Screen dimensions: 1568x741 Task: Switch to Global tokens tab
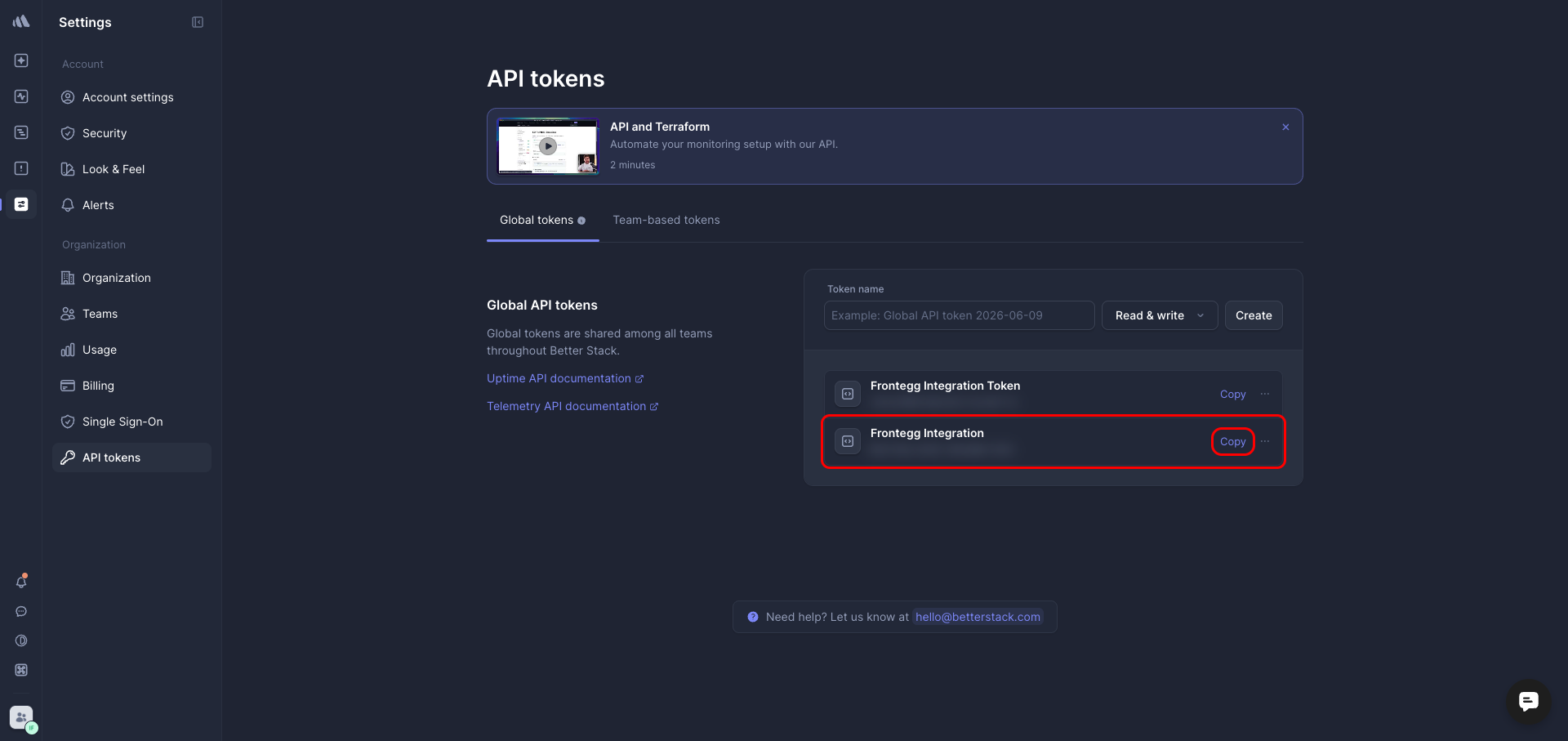[x=543, y=221]
